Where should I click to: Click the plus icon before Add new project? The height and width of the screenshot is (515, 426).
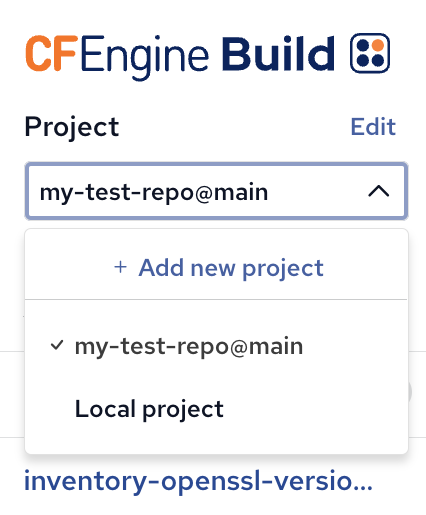[120, 267]
